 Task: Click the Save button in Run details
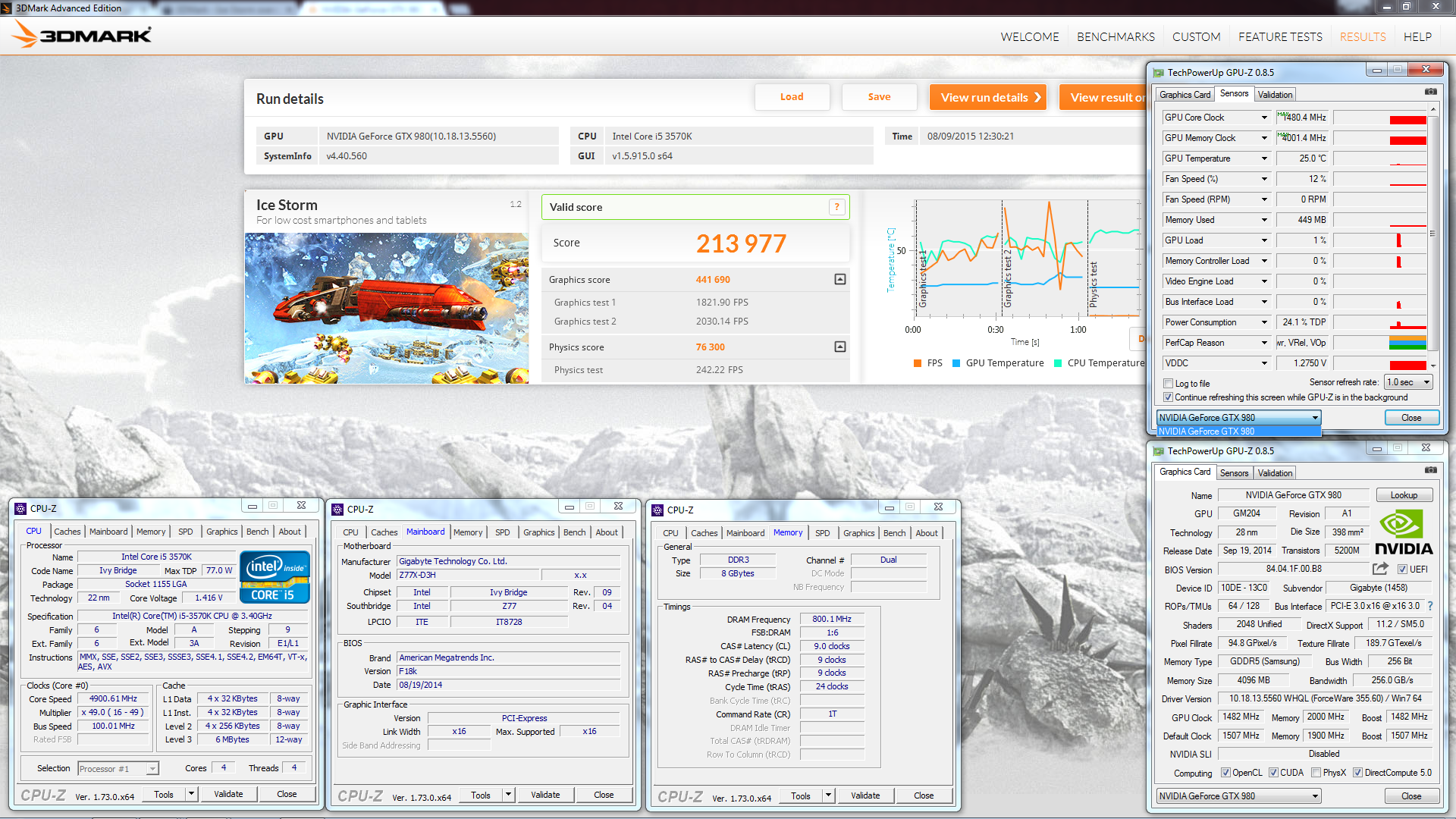879,96
